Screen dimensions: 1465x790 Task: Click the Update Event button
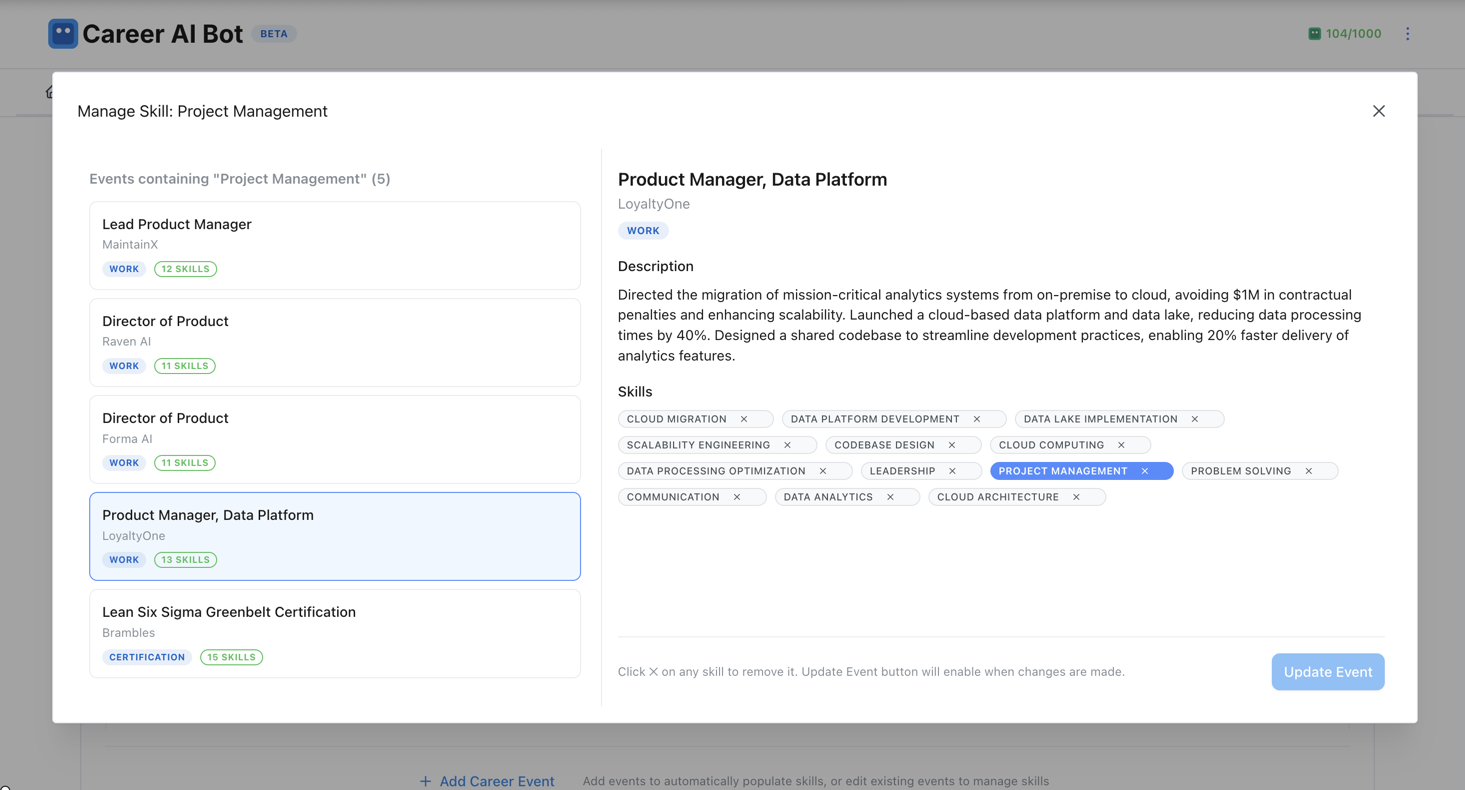(x=1328, y=672)
